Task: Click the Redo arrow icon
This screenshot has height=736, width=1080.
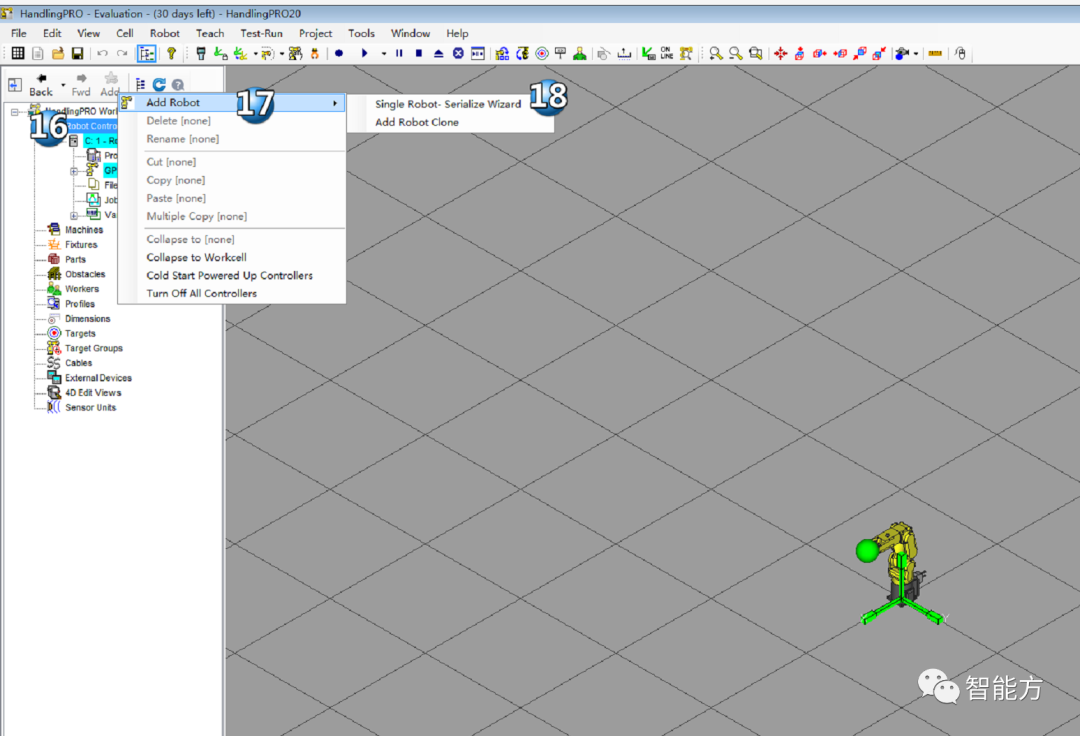Action: [x=122, y=53]
